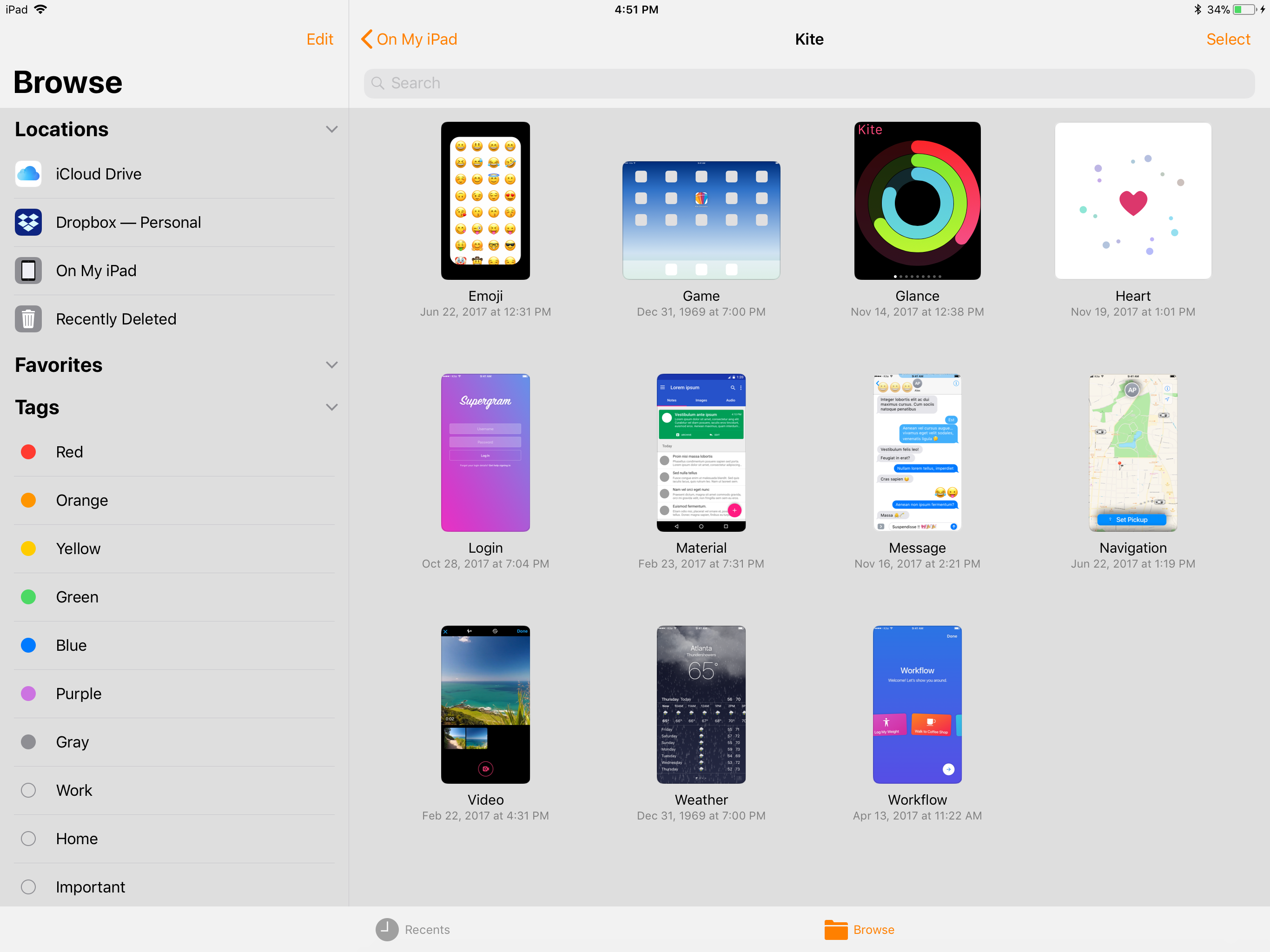Screen dimensions: 1270x952
Task: Tap the Recents clock icon
Action: 387,930
